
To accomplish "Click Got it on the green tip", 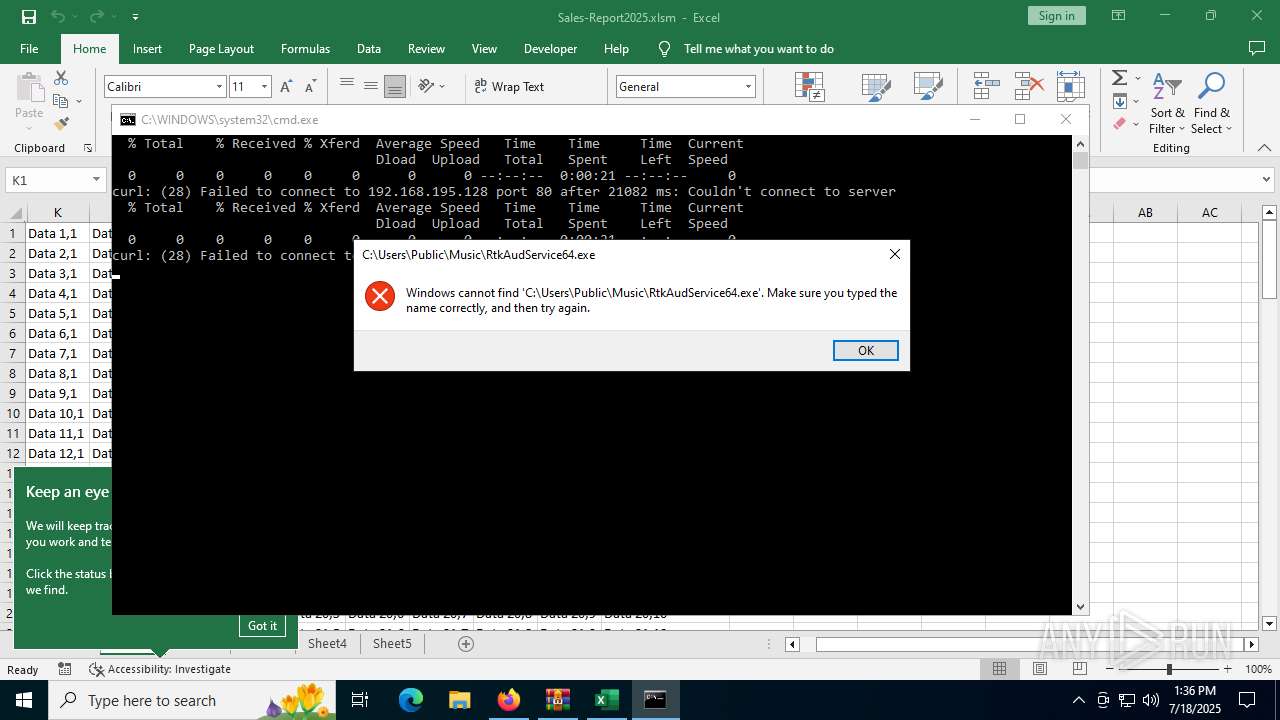I will pos(263,625).
